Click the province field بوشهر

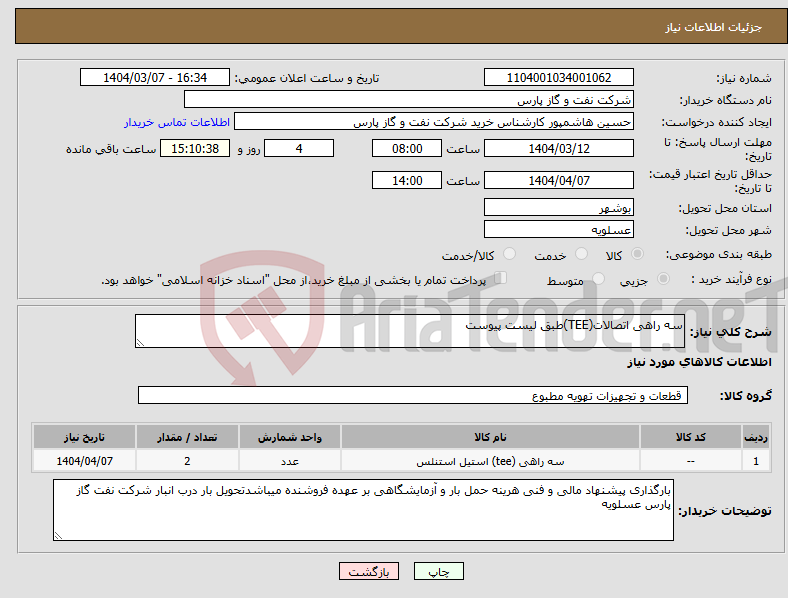[x=558, y=207]
